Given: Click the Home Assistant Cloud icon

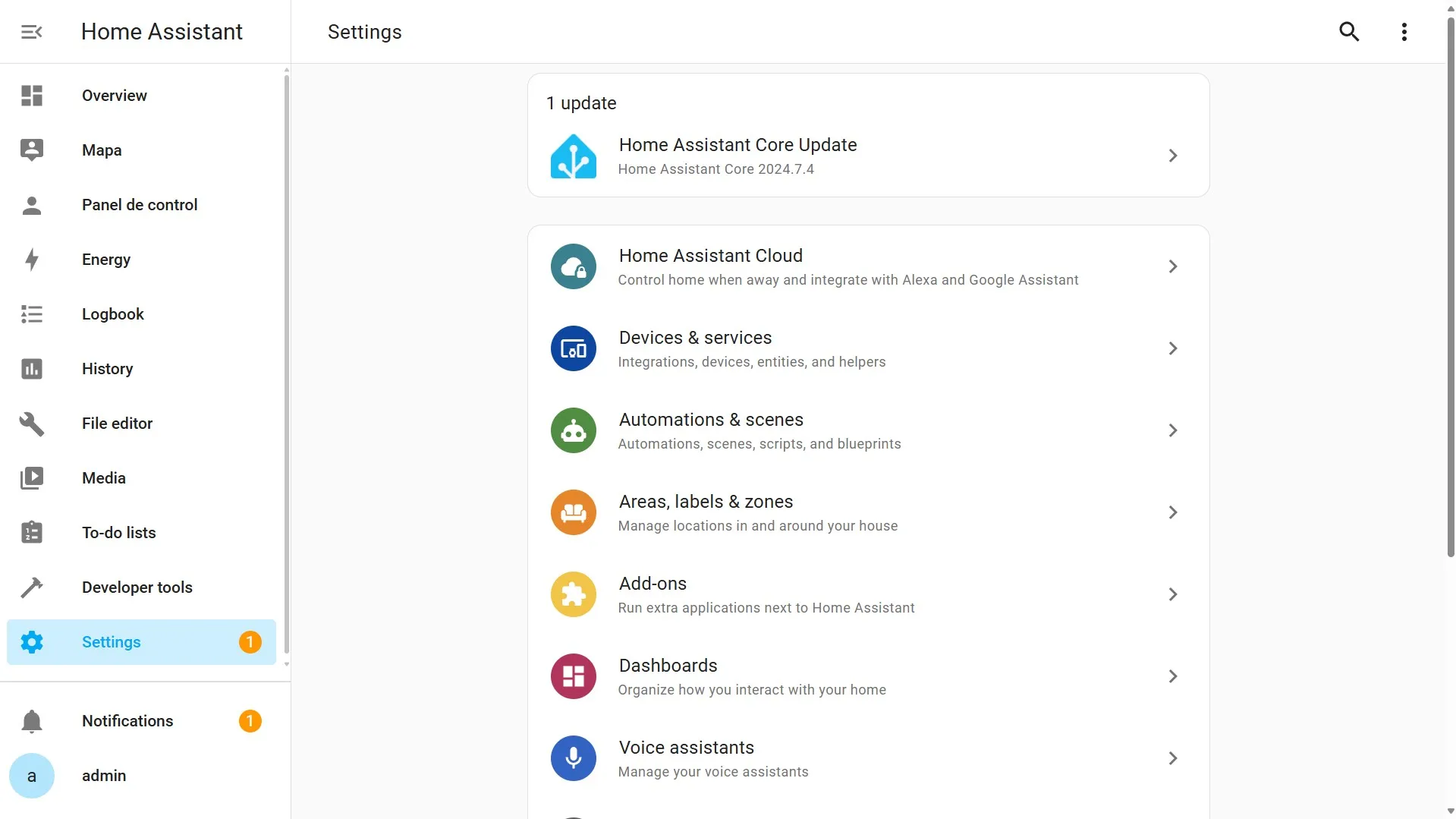Looking at the screenshot, I should click(x=574, y=266).
